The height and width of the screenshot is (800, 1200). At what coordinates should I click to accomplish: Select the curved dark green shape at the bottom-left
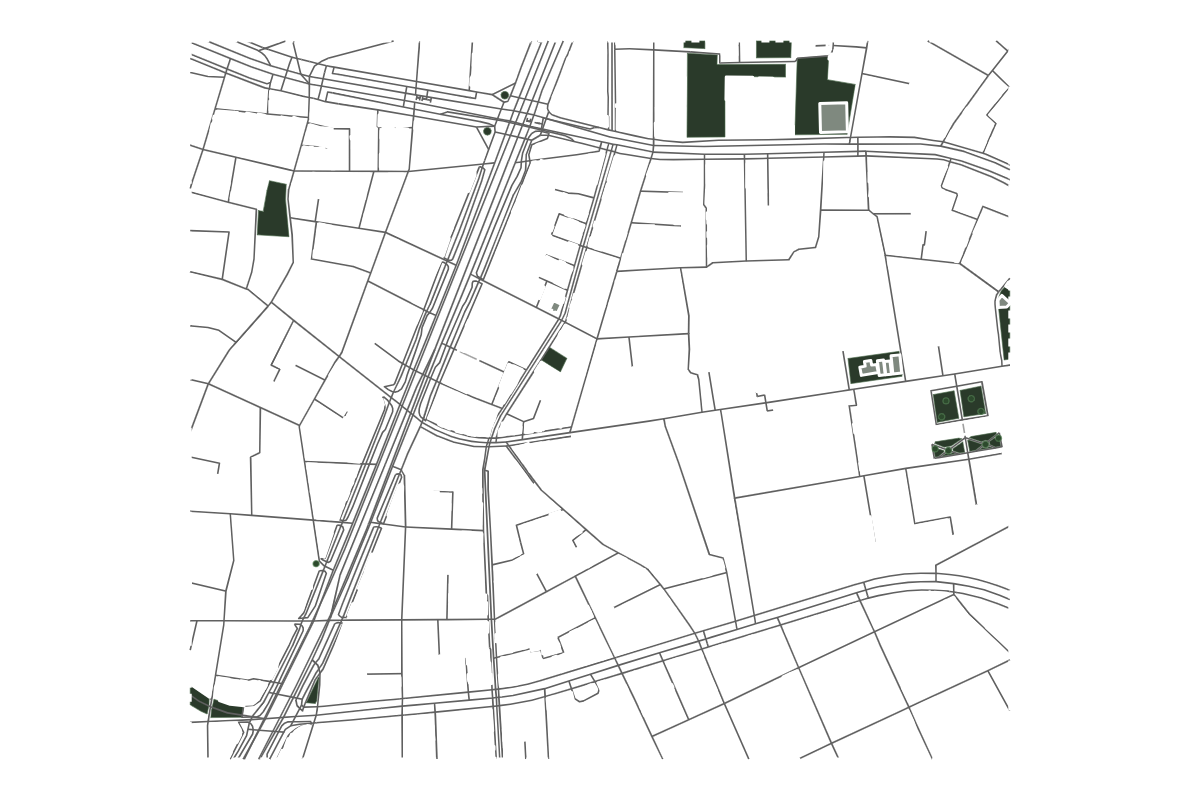coord(216,704)
